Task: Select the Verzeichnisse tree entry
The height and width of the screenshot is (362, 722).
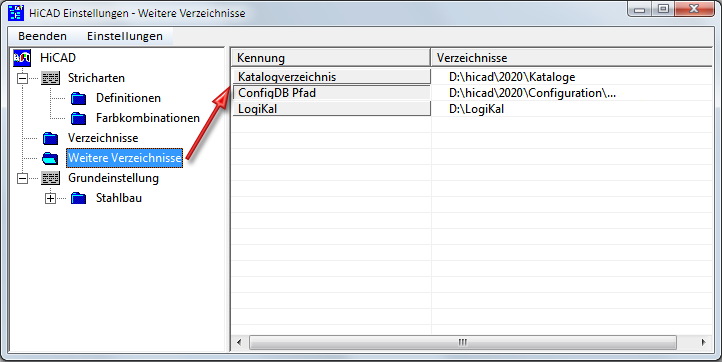Action: point(103,138)
